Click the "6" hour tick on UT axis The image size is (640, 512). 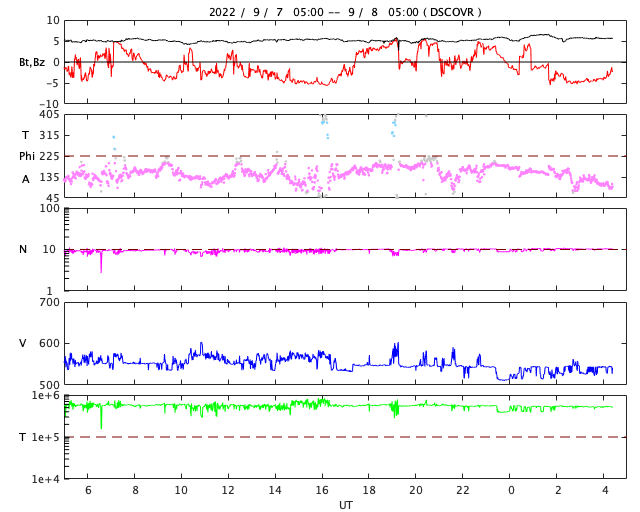tap(88, 490)
